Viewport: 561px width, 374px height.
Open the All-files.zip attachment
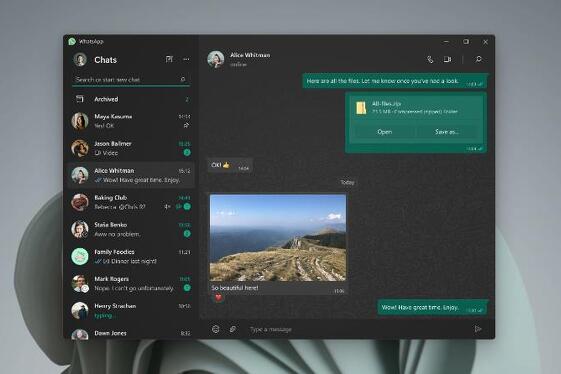[384, 132]
